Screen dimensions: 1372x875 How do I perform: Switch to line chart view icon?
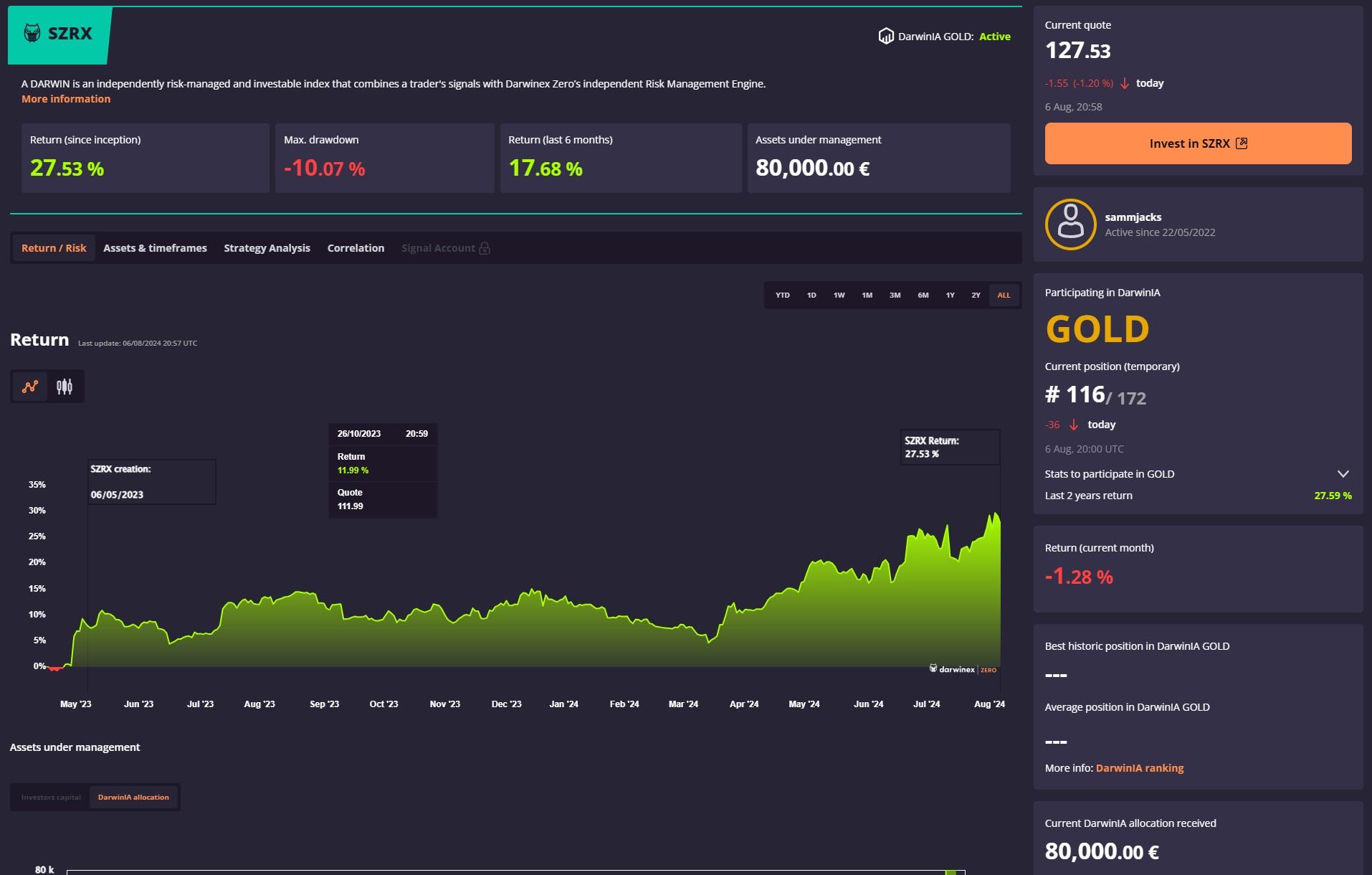tap(30, 387)
